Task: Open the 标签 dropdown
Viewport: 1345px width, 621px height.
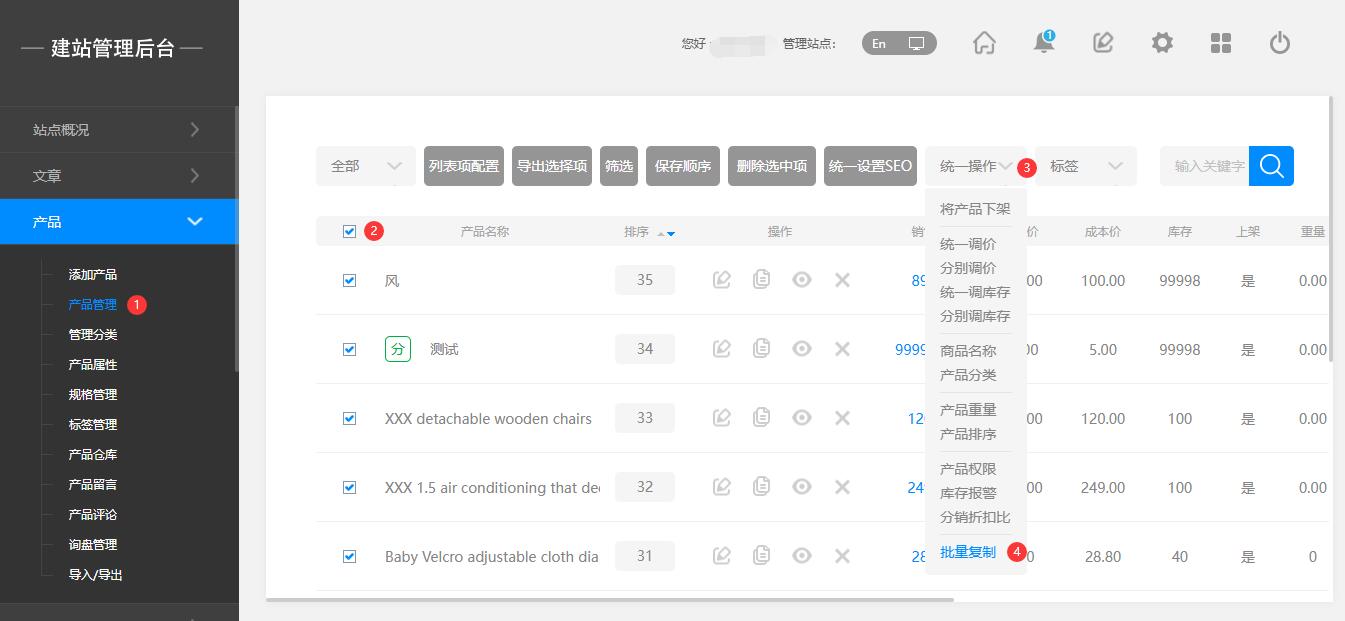Action: coord(1085,166)
